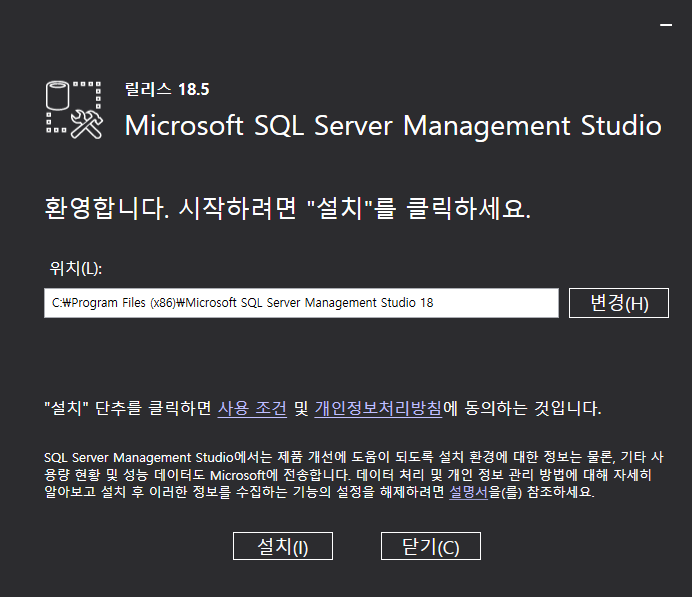Screen dimensions: 692x599
Task: Open the 설명서 documentation link
Action: pyautogui.click(x=468, y=492)
